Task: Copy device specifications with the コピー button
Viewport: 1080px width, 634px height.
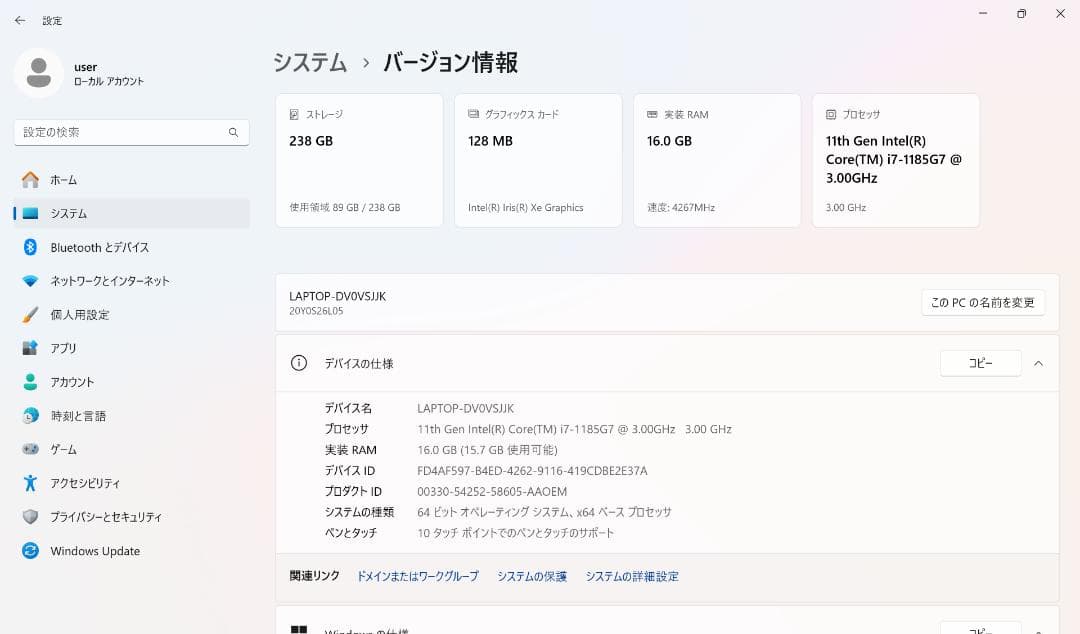Action: tap(979, 363)
